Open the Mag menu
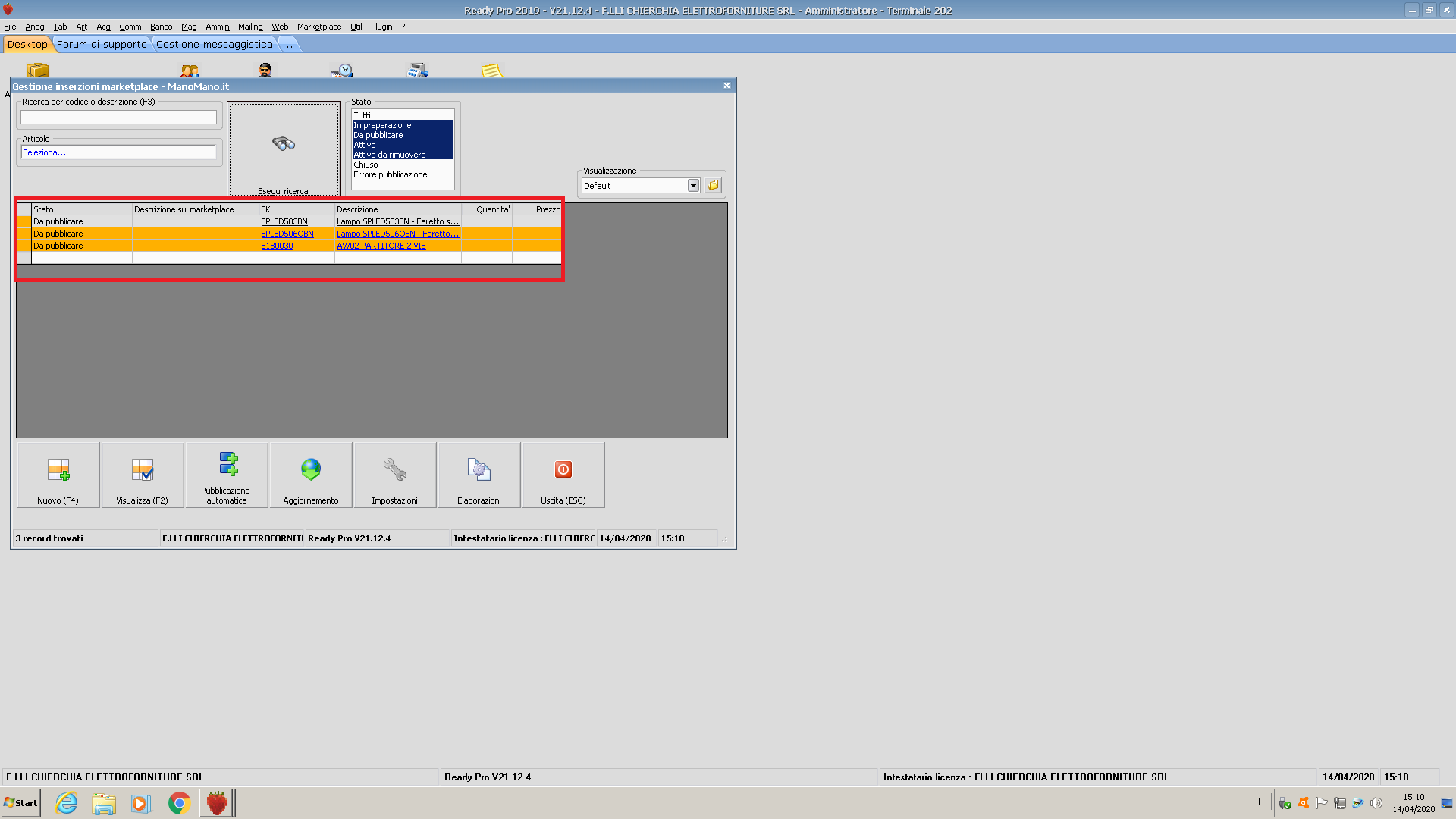 (x=189, y=27)
